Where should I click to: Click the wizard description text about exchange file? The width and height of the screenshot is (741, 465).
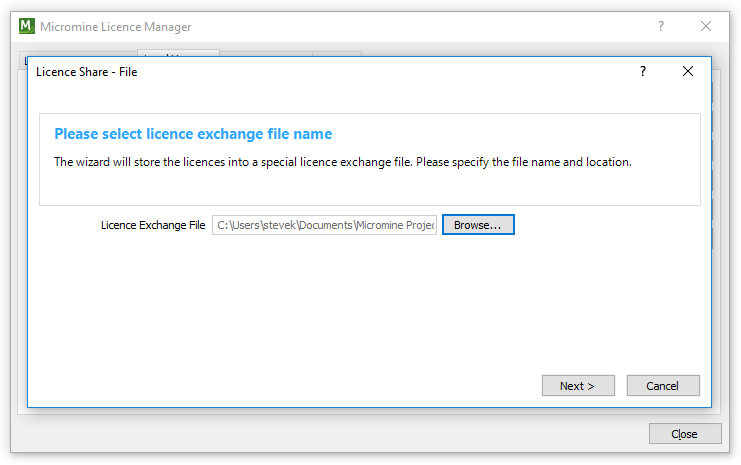(343, 162)
